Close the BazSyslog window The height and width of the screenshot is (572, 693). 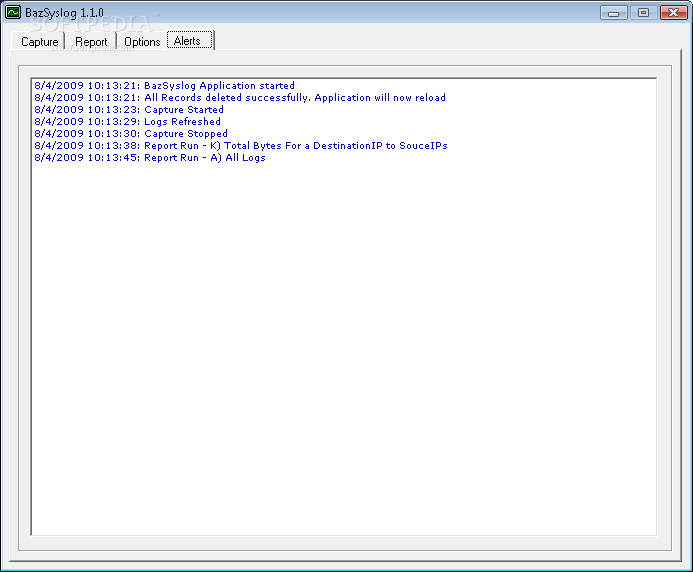[x=673, y=13]
